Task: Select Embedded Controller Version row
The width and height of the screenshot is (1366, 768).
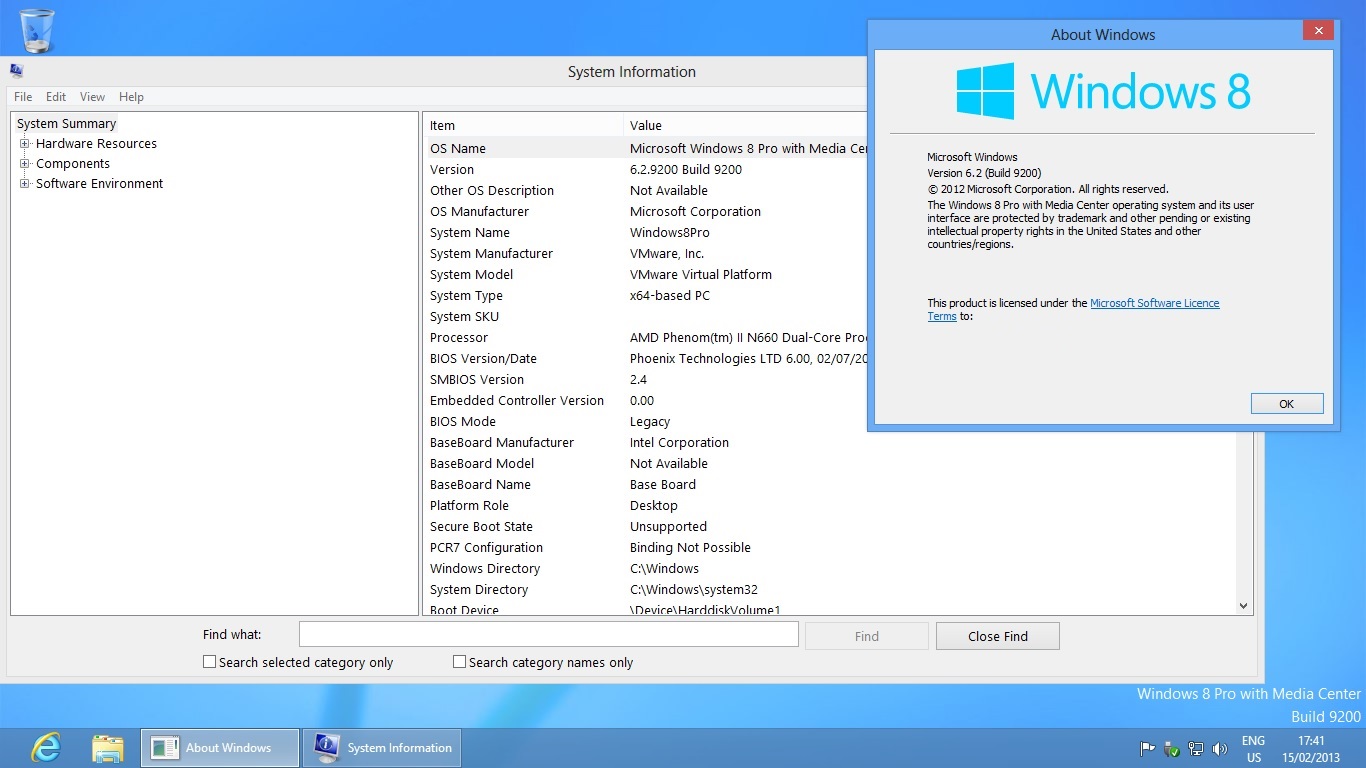Action: tap(645, 400)
